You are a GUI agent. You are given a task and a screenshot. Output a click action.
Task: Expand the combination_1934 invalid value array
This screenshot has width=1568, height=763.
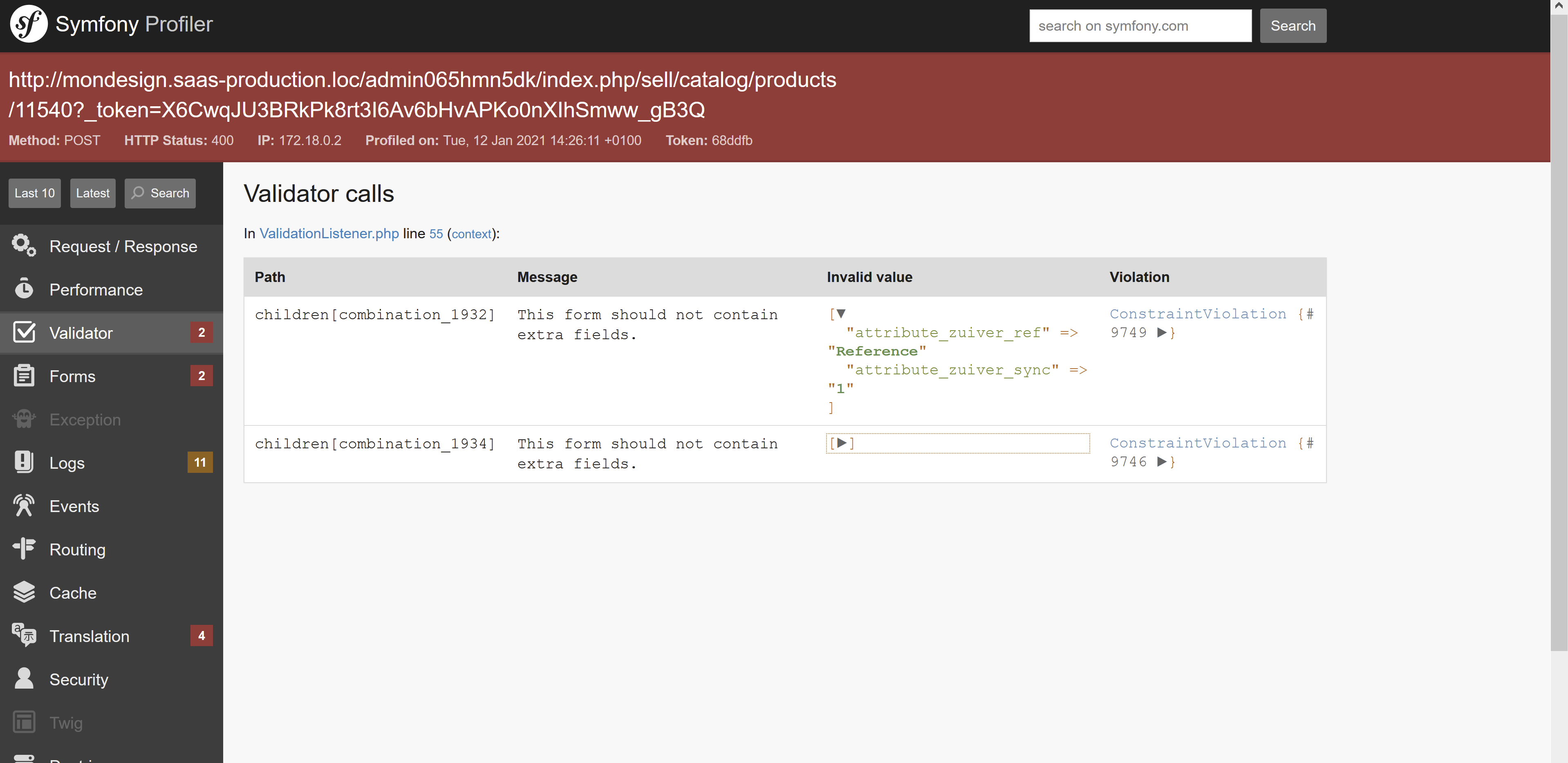842,443
